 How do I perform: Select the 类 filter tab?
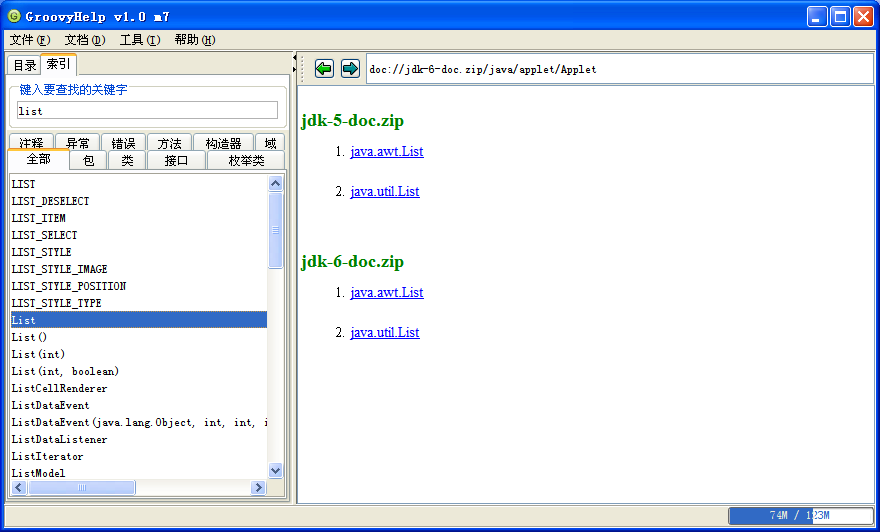point(127,160)
